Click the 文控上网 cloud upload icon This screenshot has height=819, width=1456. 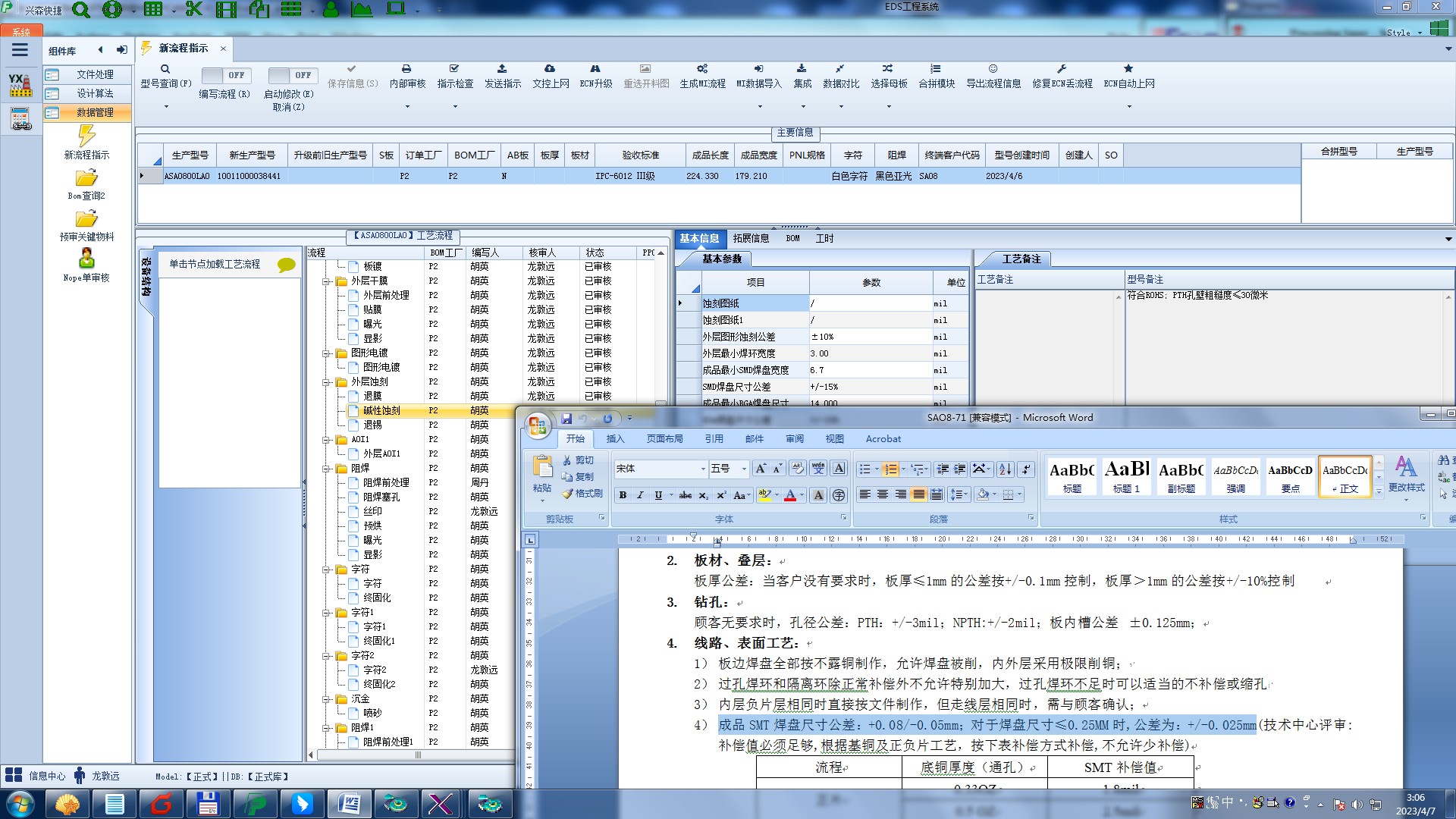pyautogui.click(x=550, y=69)
